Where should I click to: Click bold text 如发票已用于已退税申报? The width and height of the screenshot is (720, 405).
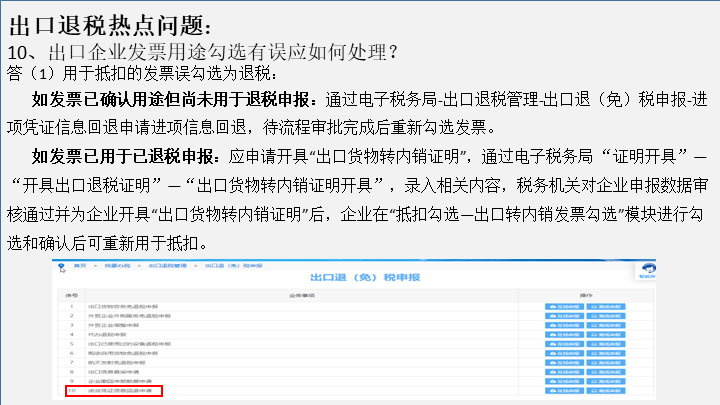[125, 157]
